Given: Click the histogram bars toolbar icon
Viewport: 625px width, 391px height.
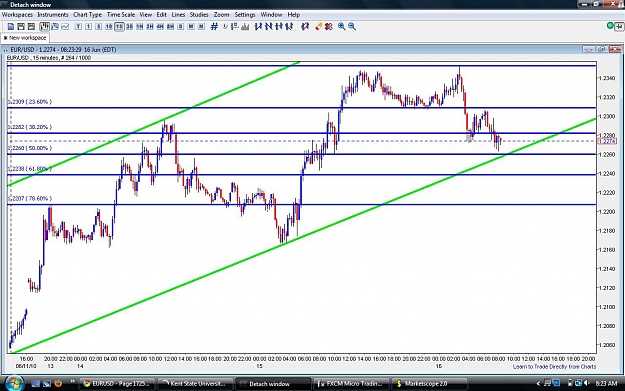Looking at the screenshot, I should 245,27.
